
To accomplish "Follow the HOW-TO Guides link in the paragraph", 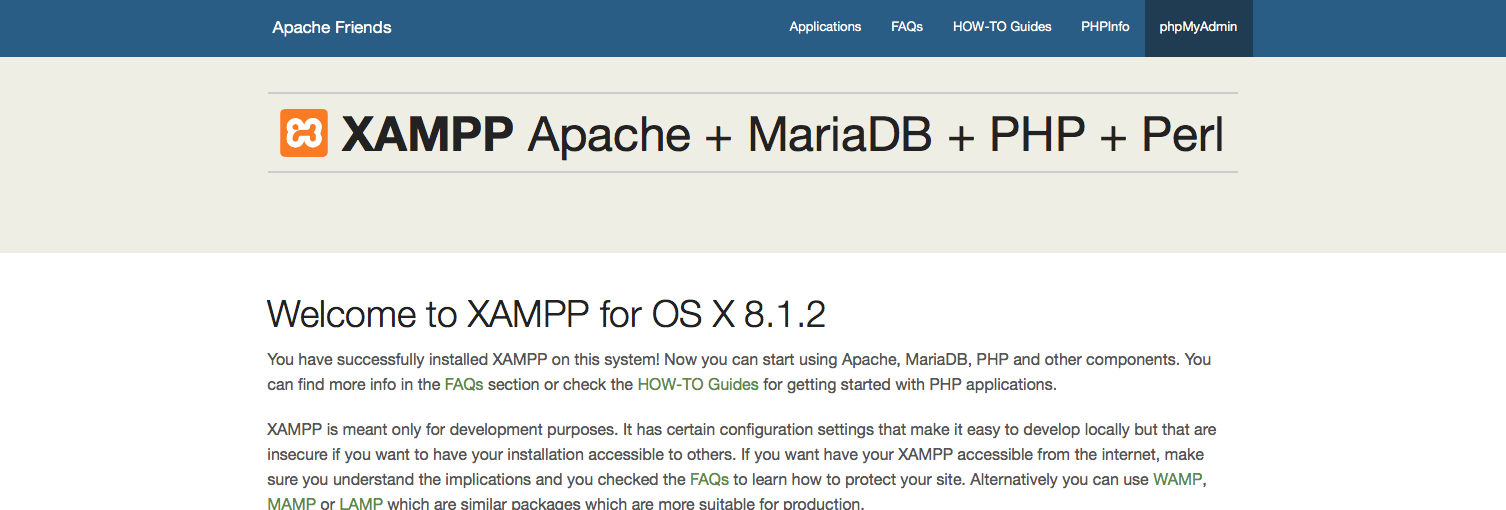I will [698, 384].
